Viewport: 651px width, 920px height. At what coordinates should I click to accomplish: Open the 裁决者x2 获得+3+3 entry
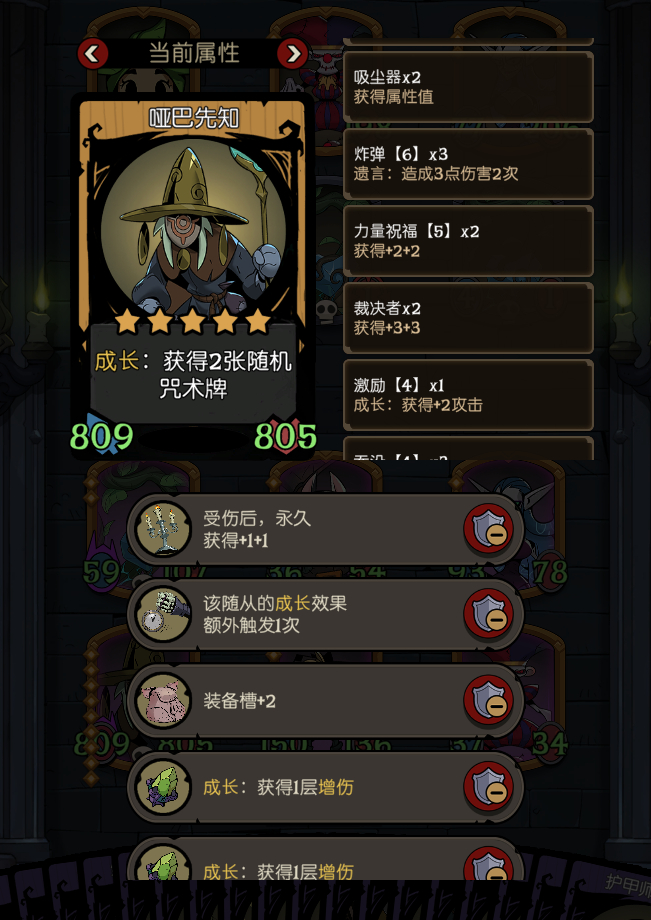tap(468, 317)
